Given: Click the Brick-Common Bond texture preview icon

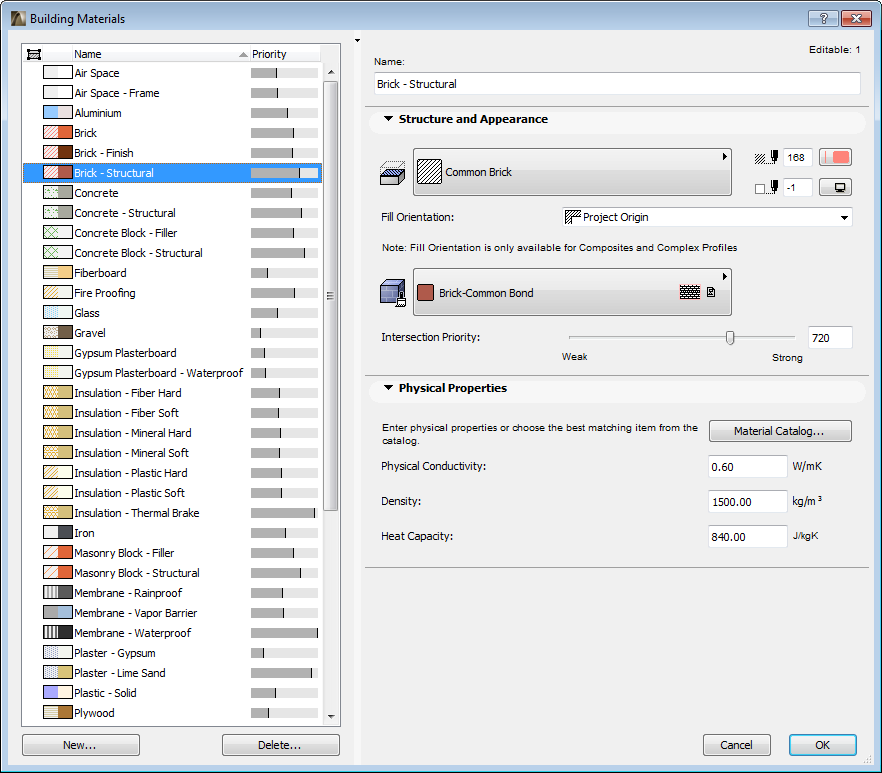Looking at the screenshot, I should tap(690, 292).
